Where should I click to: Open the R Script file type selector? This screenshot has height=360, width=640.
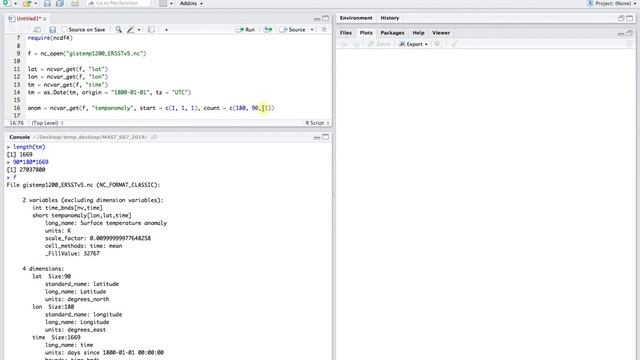[x=317, y=123]
